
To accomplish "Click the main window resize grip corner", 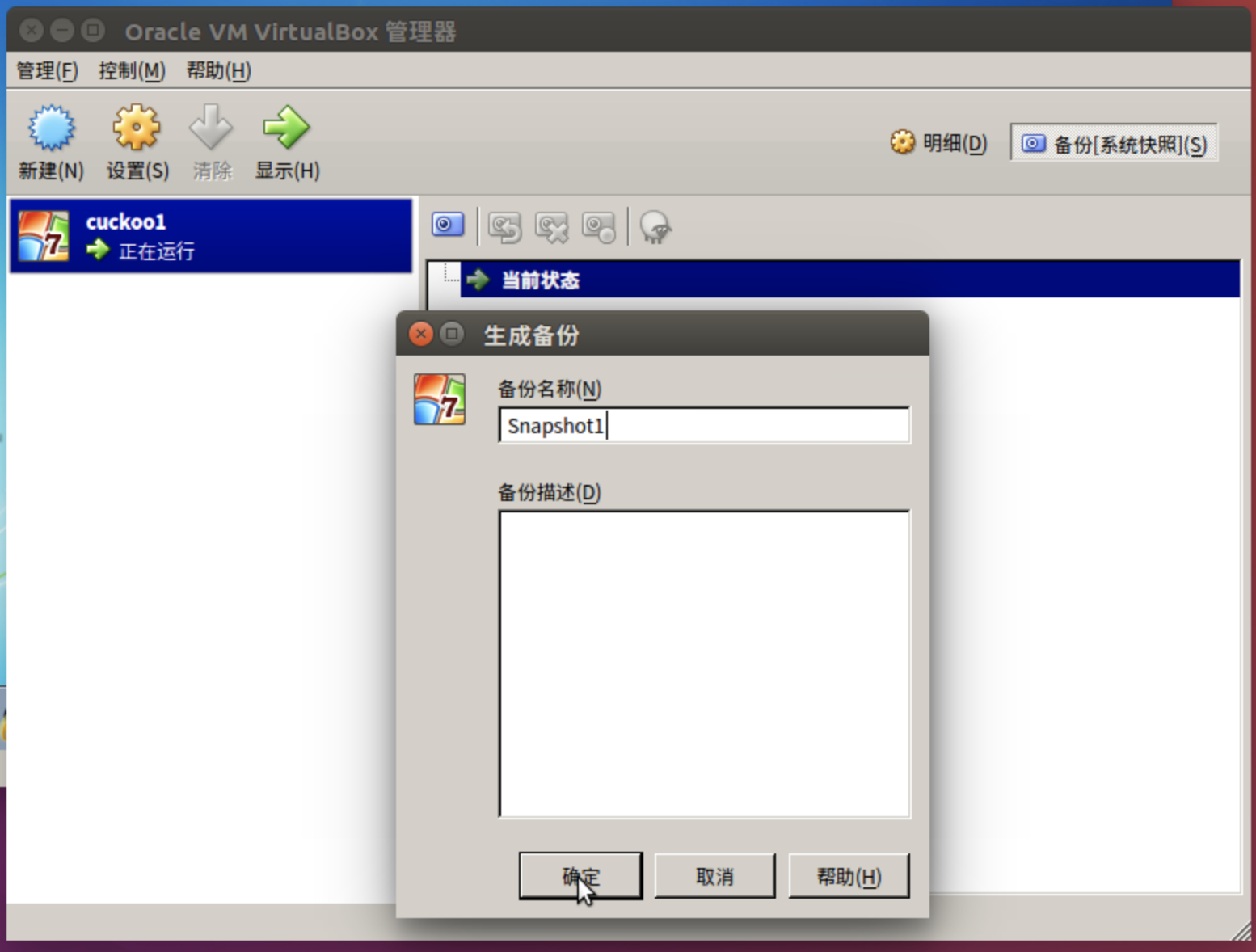I will 1241,933.
